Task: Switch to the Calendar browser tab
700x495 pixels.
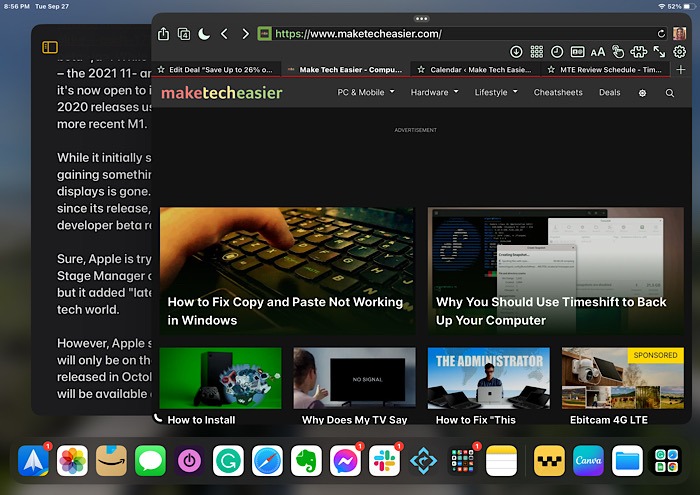Action: click(x=475, y=70)
